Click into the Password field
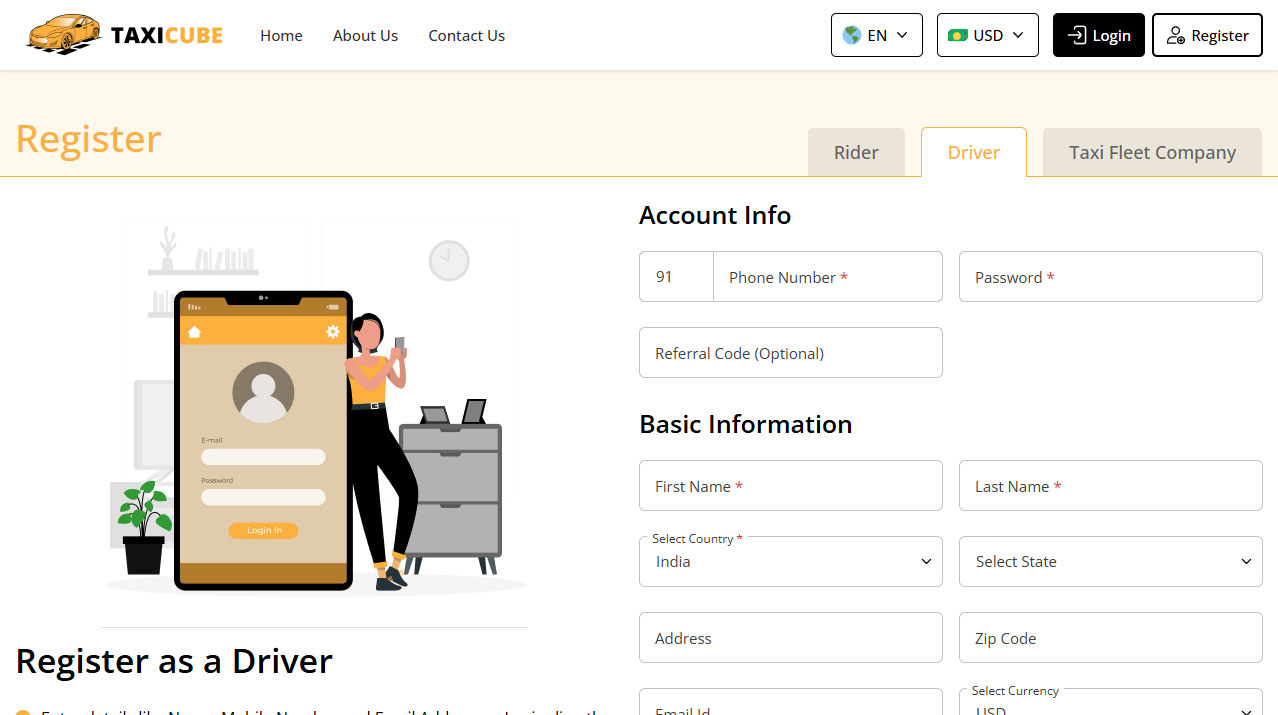 click(1110, 277)
